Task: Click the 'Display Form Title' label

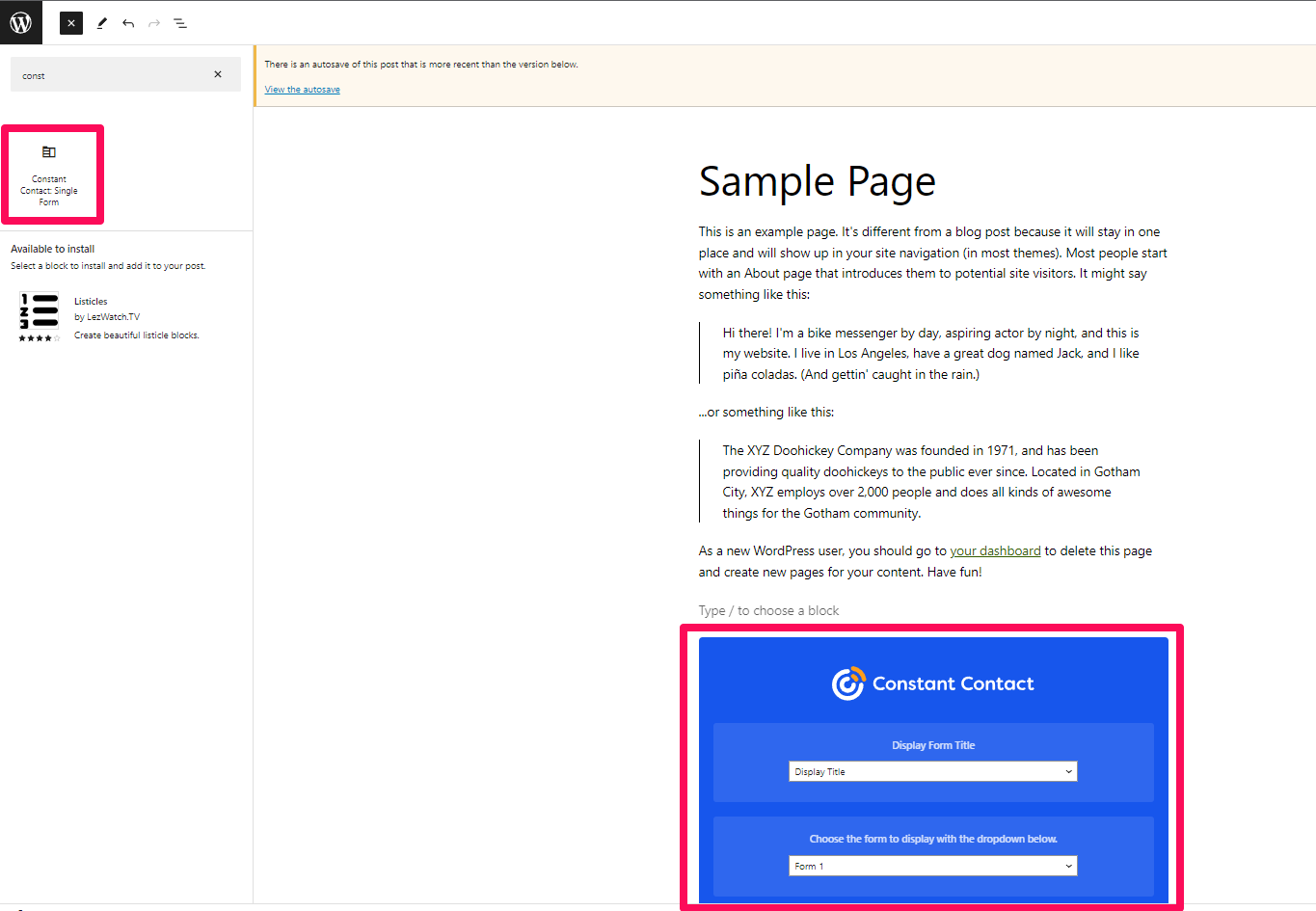Action: (933, 745)
